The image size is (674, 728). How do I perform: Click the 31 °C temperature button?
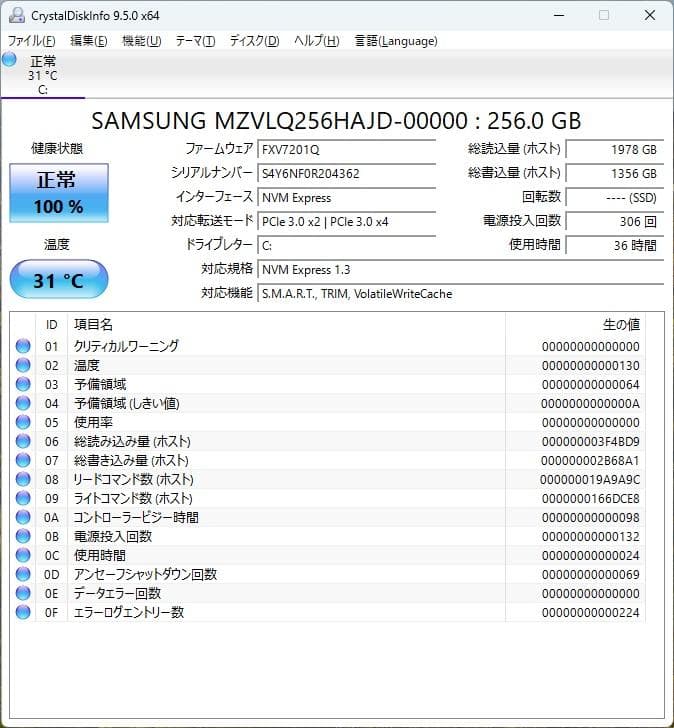pyautogui.click(x=59, y=280)
